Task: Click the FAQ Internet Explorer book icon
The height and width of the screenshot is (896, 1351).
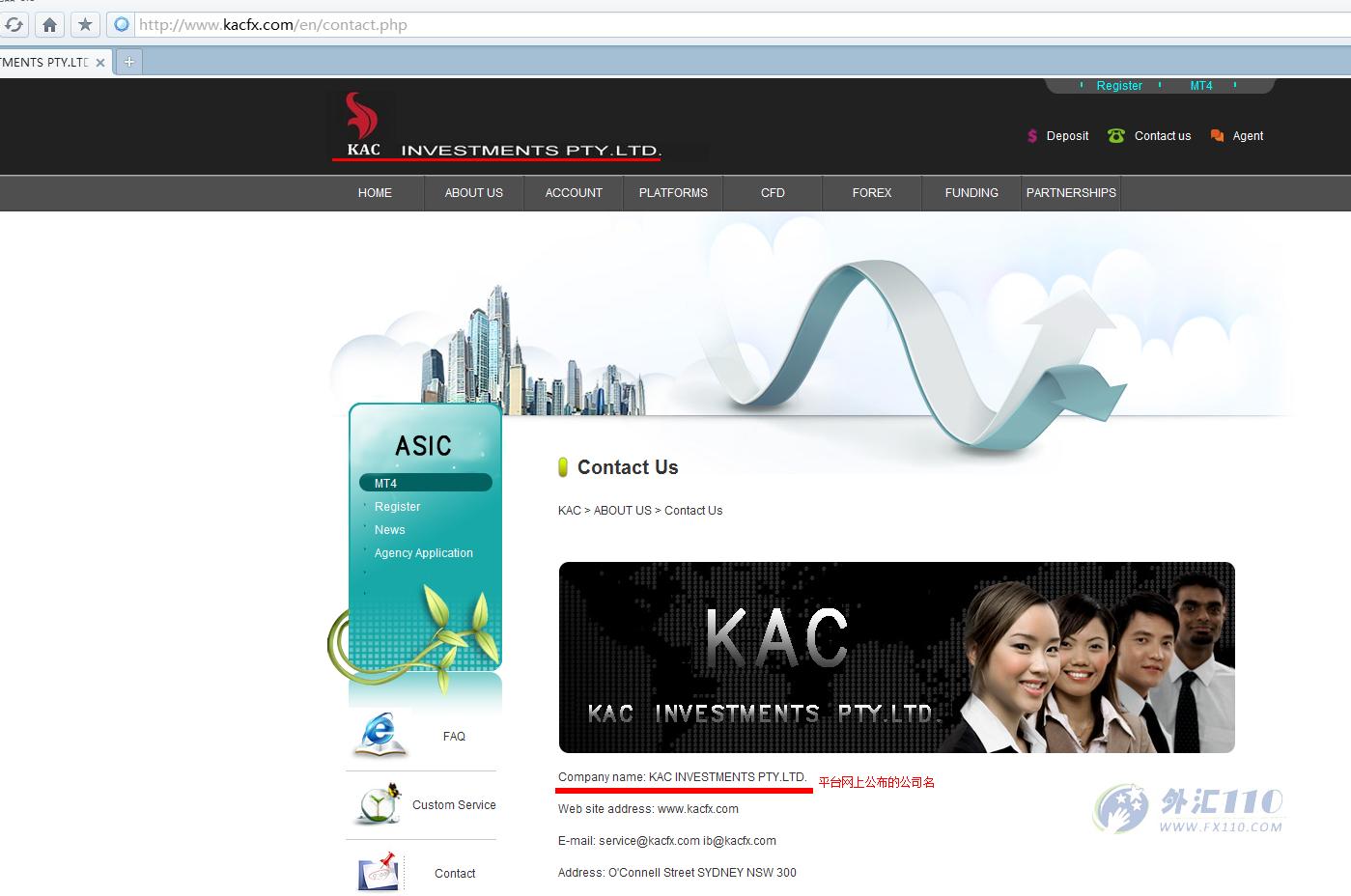Action: click(x=379, y=735)
